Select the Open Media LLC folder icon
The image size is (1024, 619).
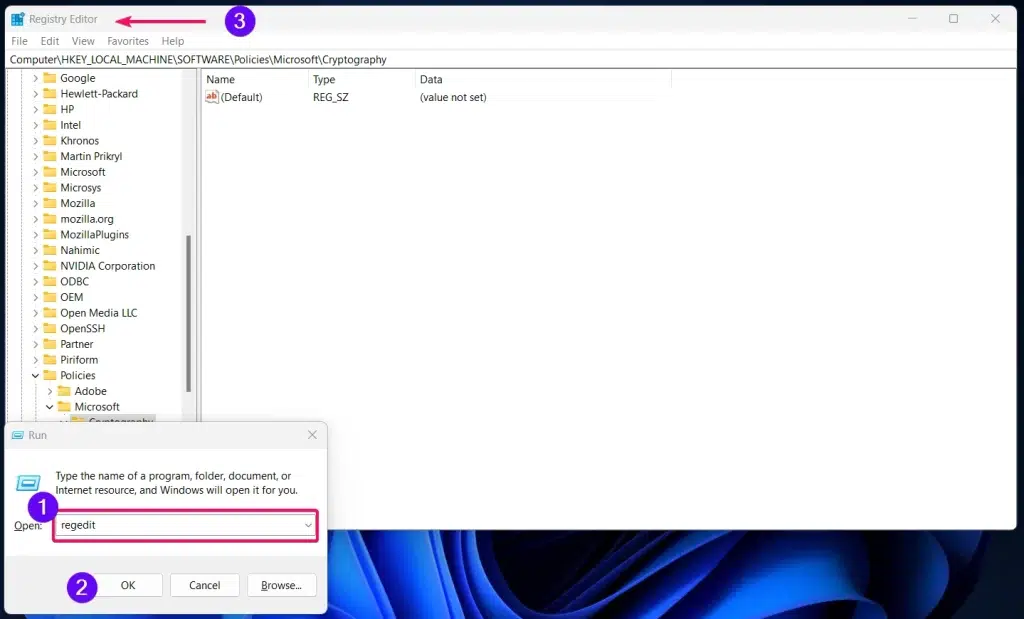point(50,313)
